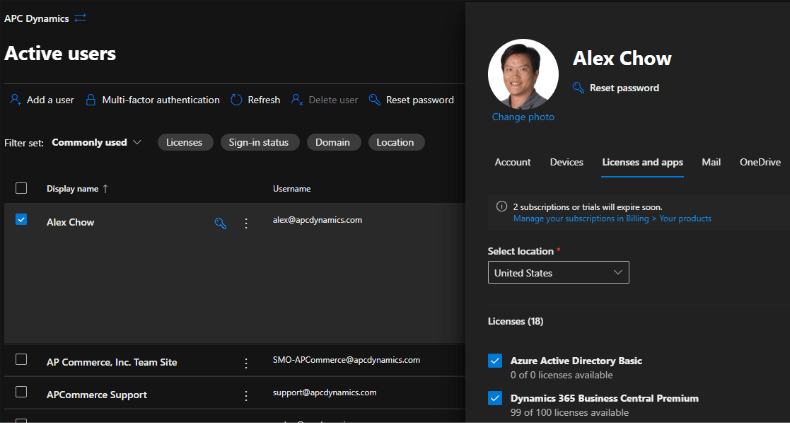The image size is (790, 423).
Task: Uncheck Azure Active Directory Basic license
Action: pyautogui.click(x=495, y=361)
